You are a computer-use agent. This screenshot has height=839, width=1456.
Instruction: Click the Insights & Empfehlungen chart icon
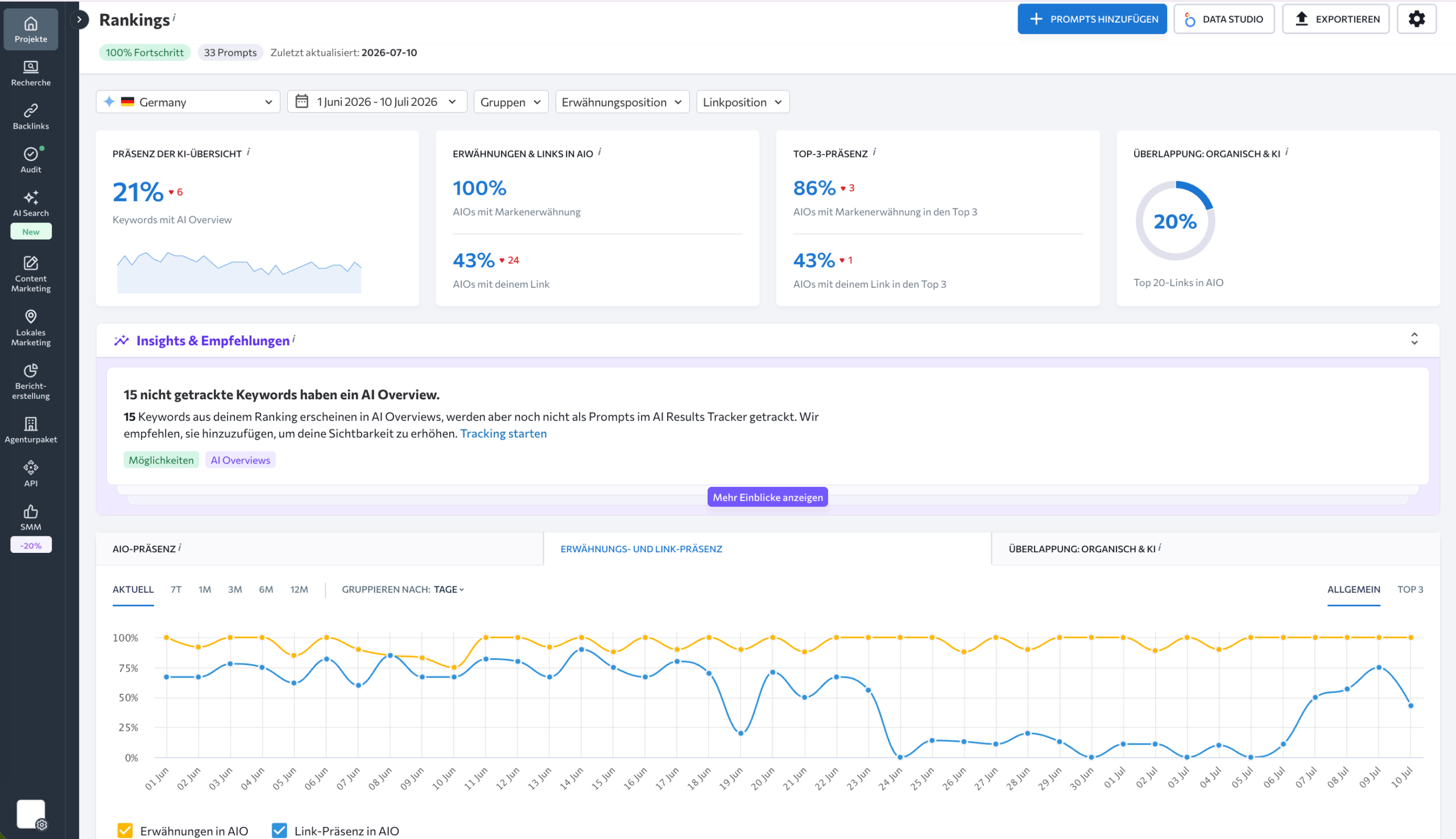tap(121, 341)
